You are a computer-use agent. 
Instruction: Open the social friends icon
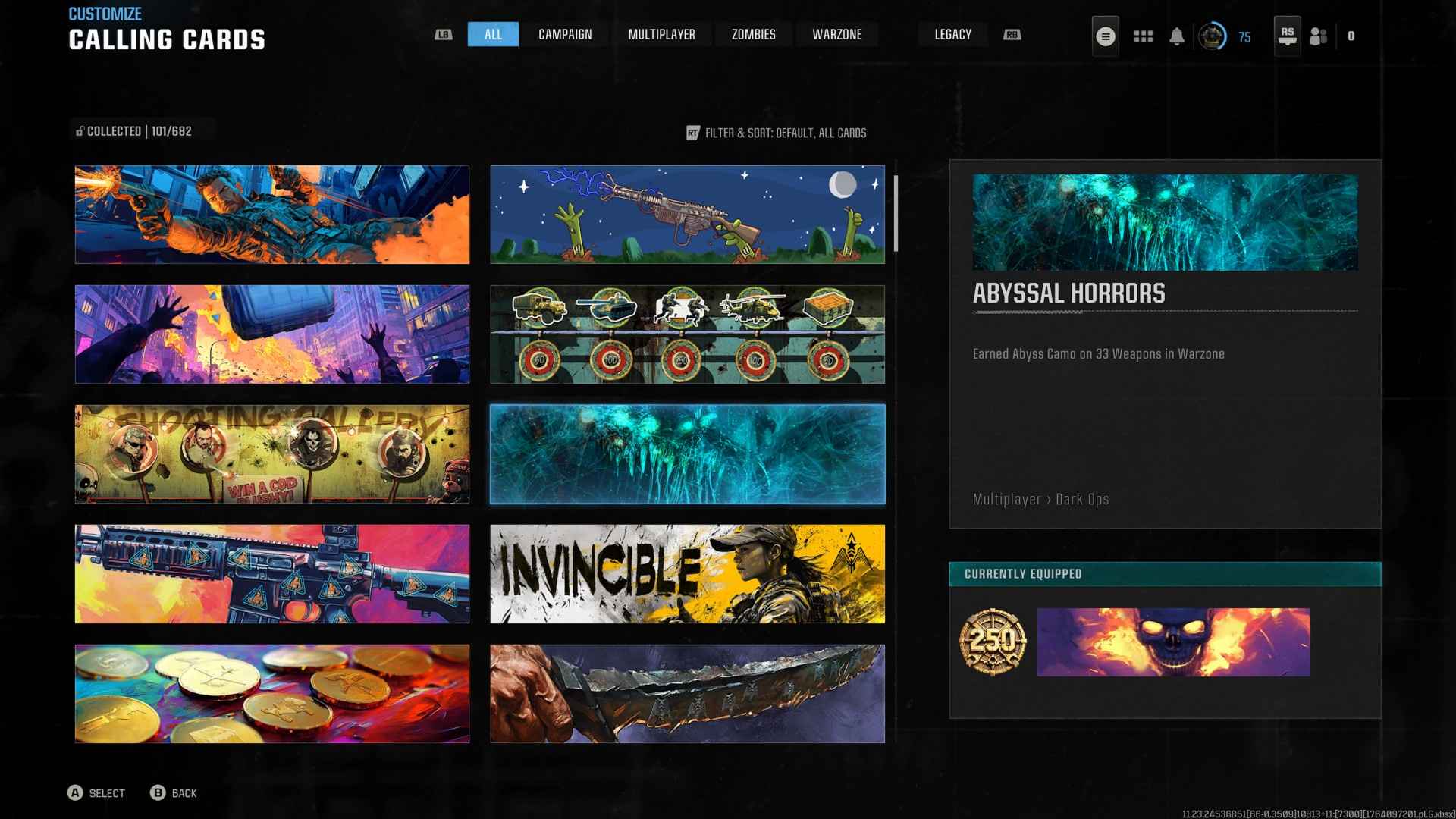(x=1319, y=36)
